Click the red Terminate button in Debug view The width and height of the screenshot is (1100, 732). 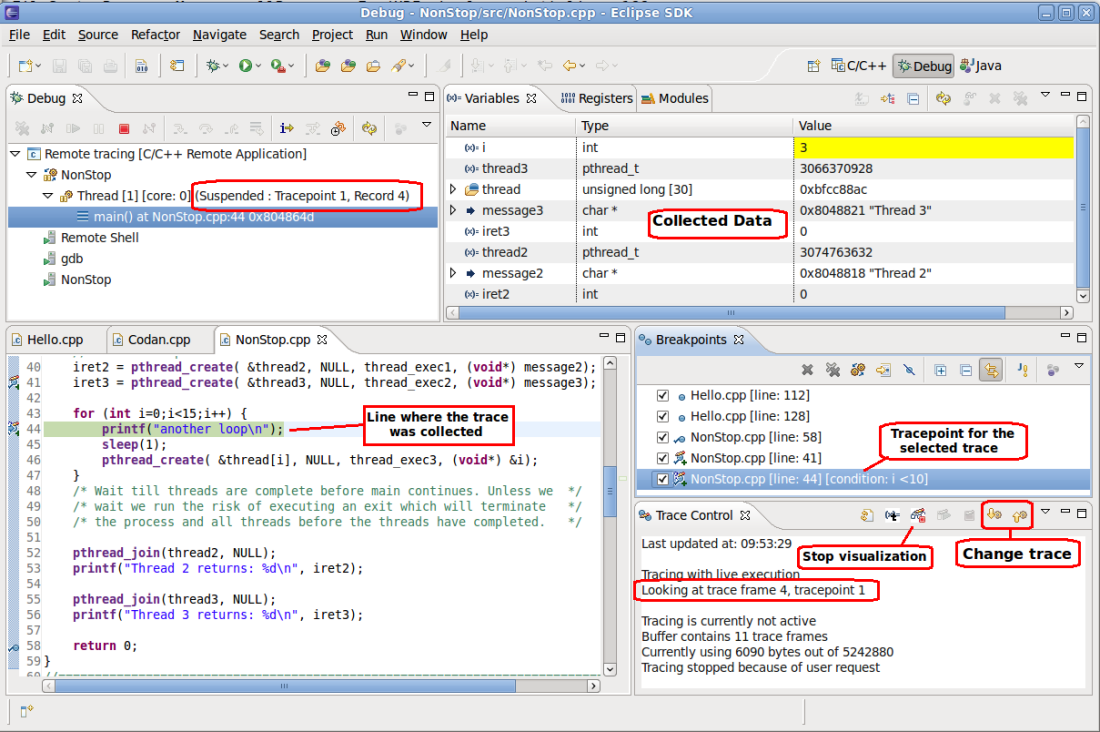(124, 128)
